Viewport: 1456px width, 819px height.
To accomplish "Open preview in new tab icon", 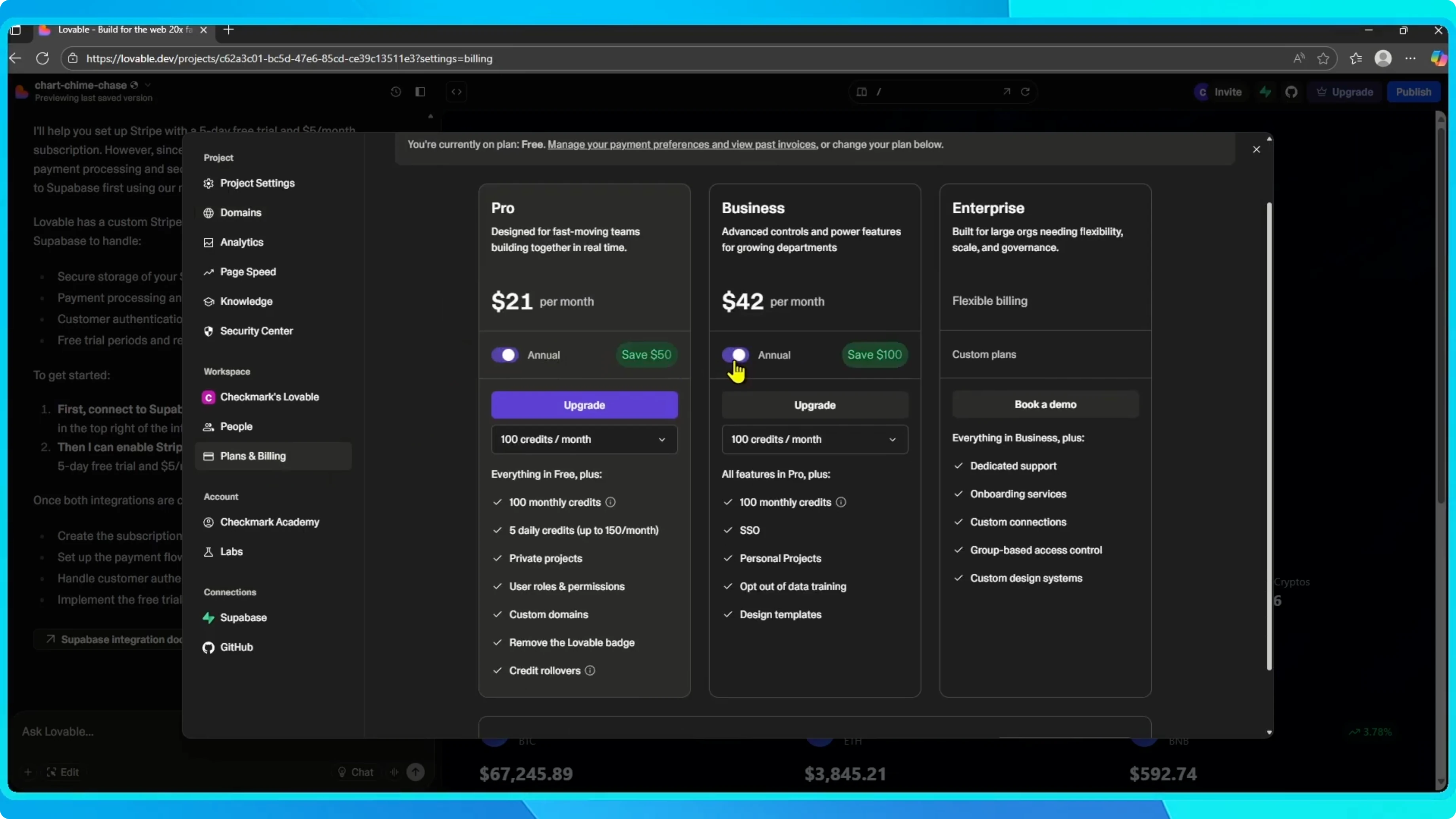I will [x=1007, y=91].
